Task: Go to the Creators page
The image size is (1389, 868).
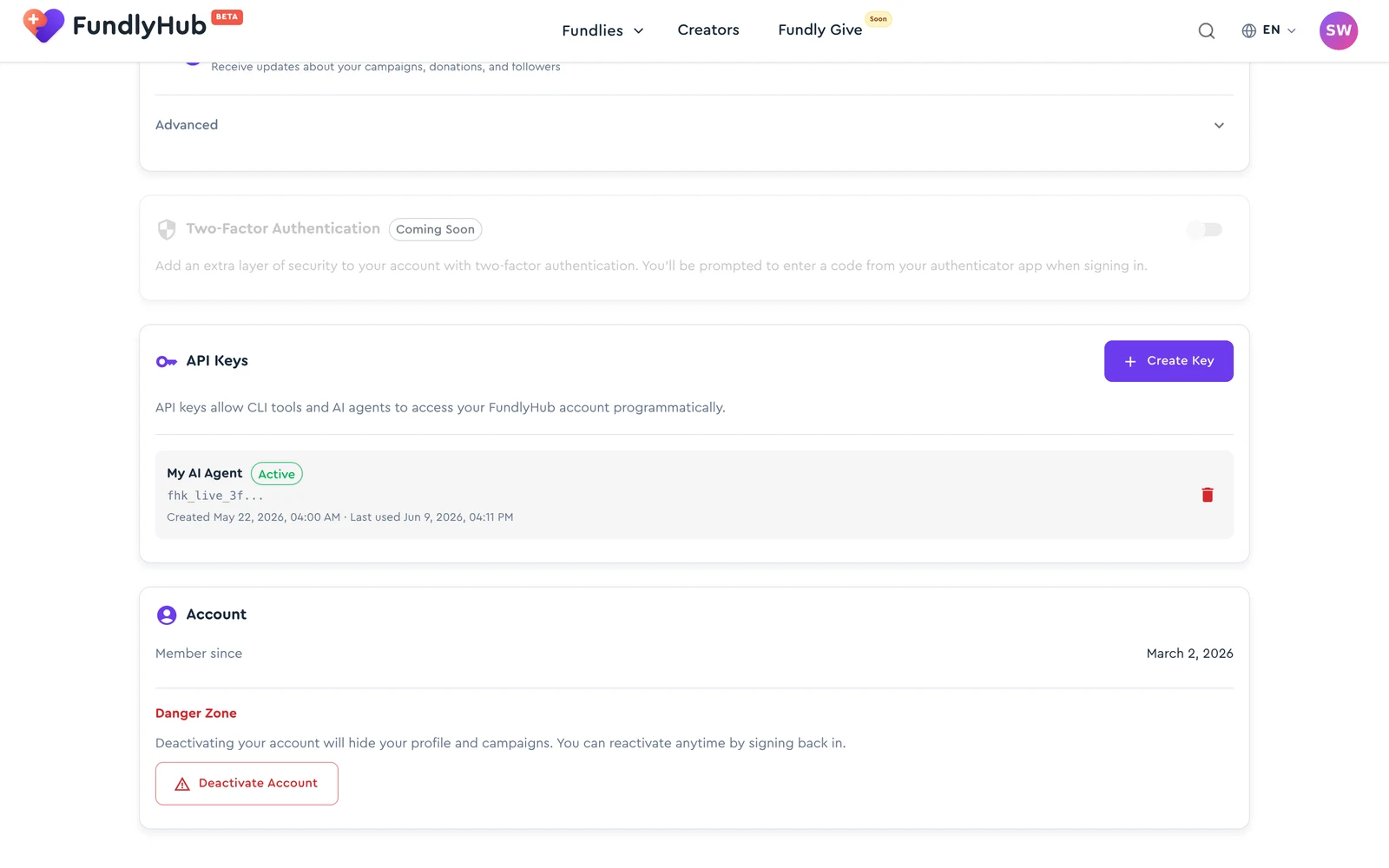Action: pos(708,30)
